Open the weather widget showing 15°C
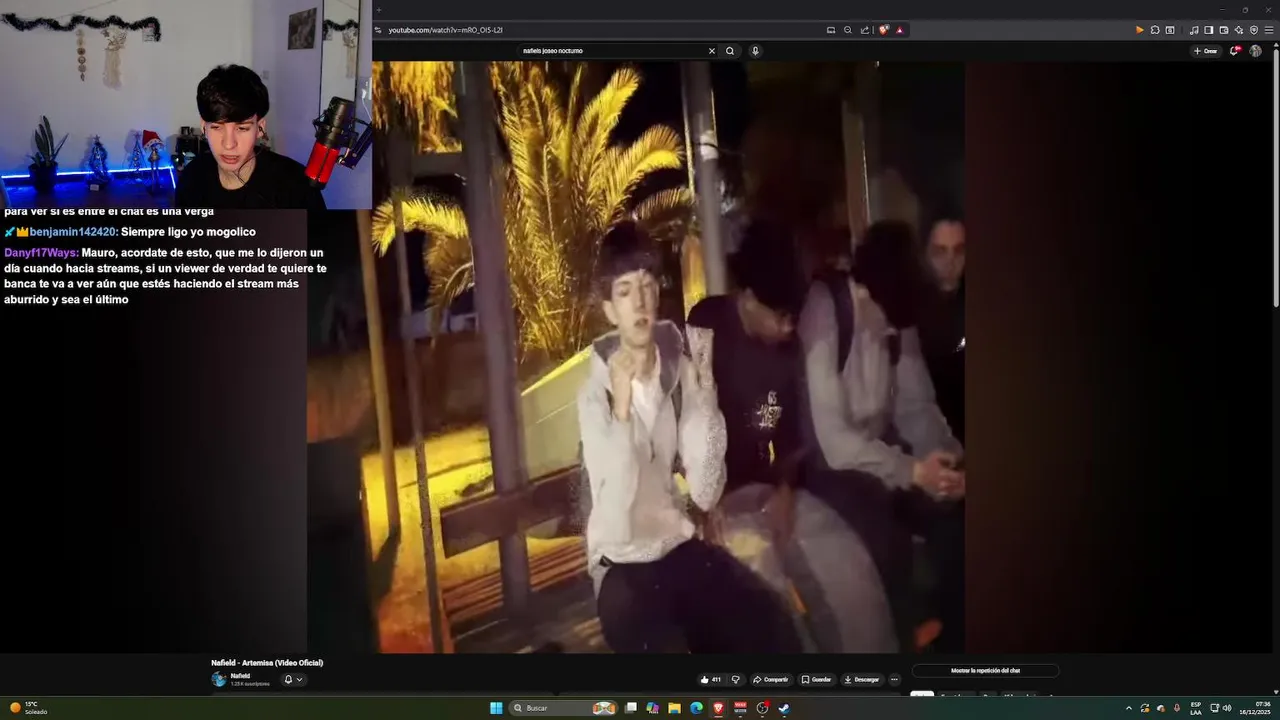This screenshot has height=720, width=1280. pyautogui.click(x=30, y=708)
